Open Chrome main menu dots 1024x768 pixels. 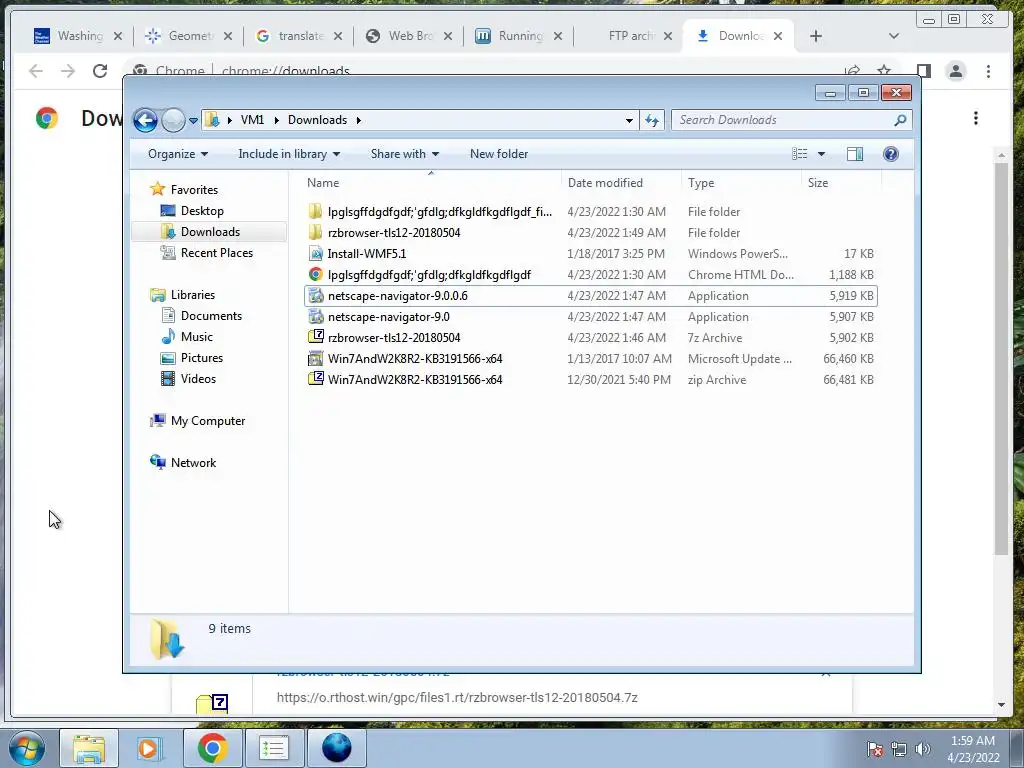989,71
